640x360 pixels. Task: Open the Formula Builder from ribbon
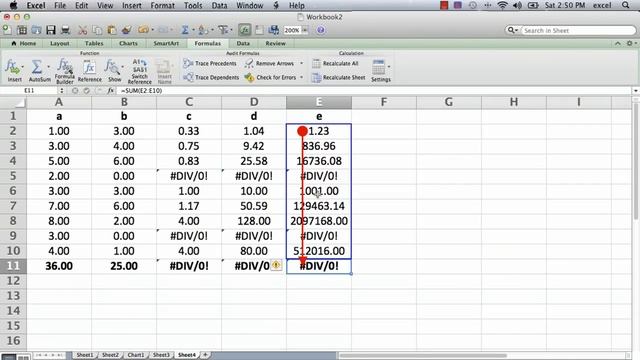click(x=65, y=70)
